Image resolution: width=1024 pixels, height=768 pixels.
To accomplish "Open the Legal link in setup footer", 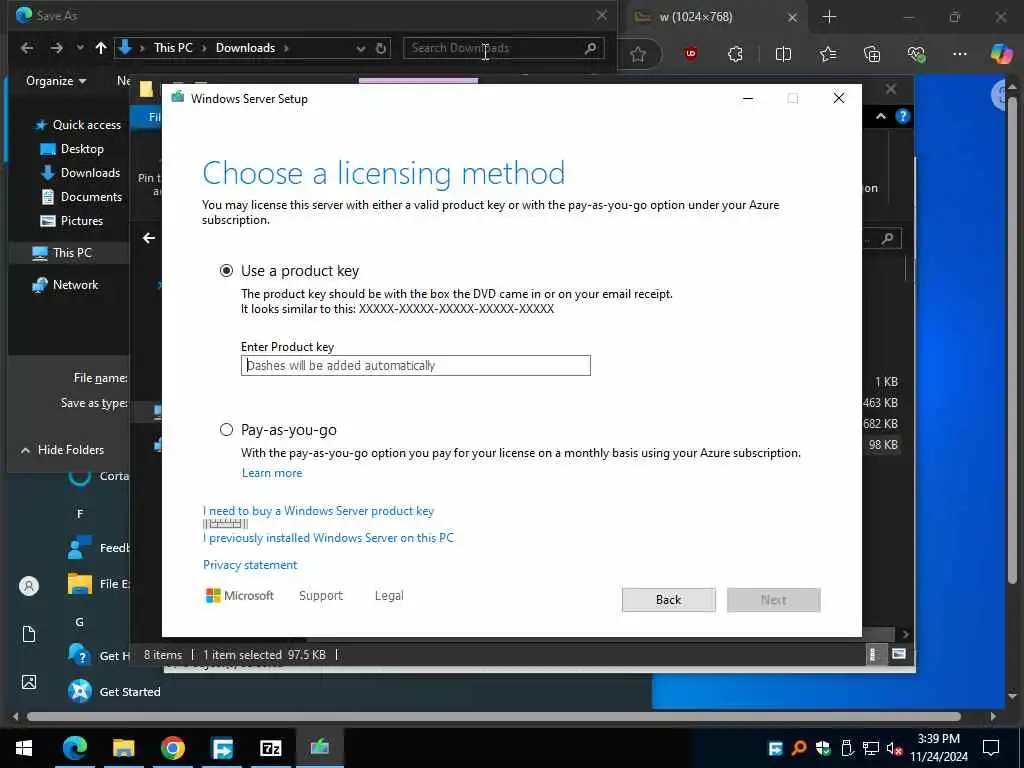I will coord(389,596).
